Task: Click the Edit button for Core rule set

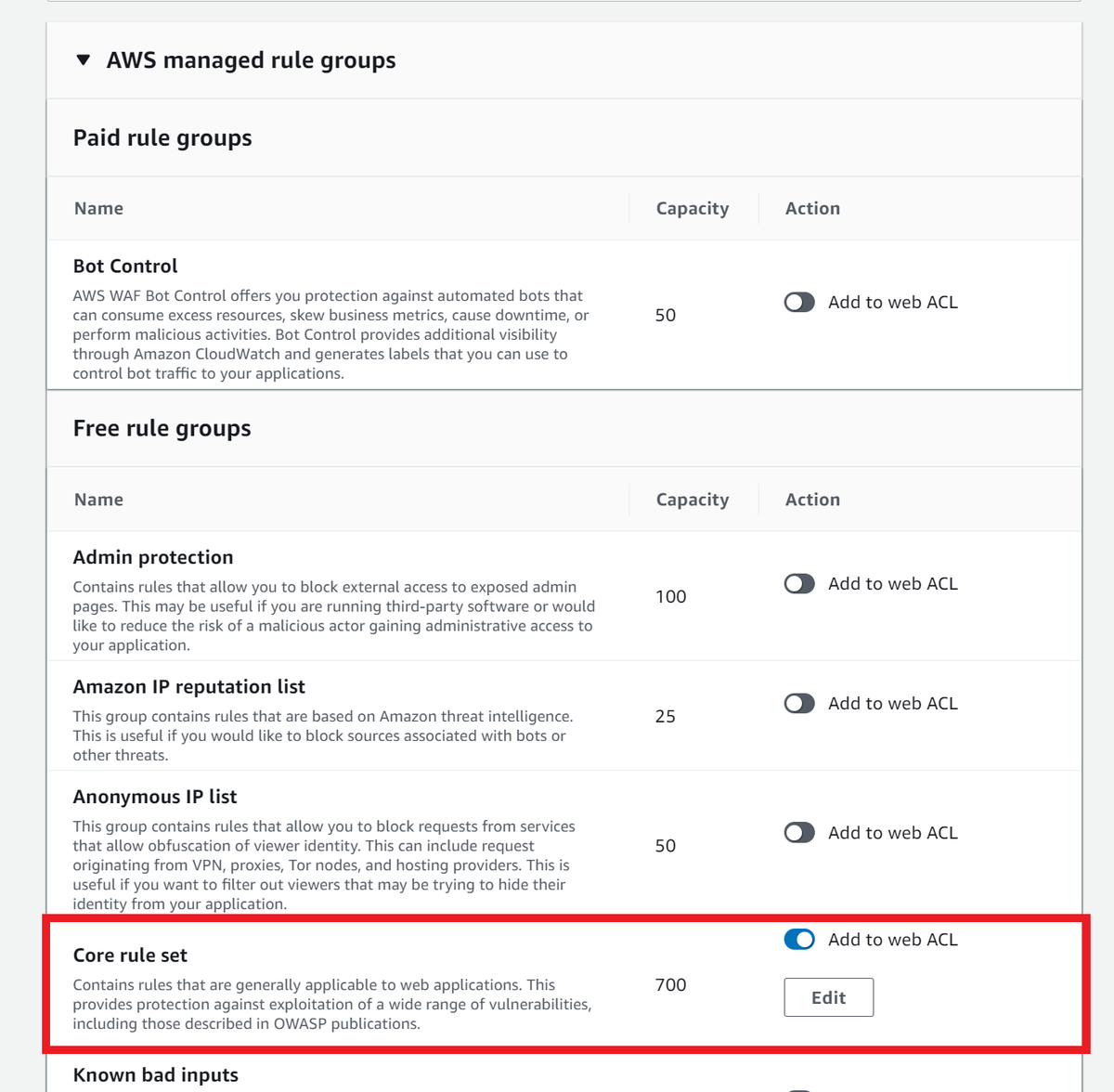Action: [828, 997]
